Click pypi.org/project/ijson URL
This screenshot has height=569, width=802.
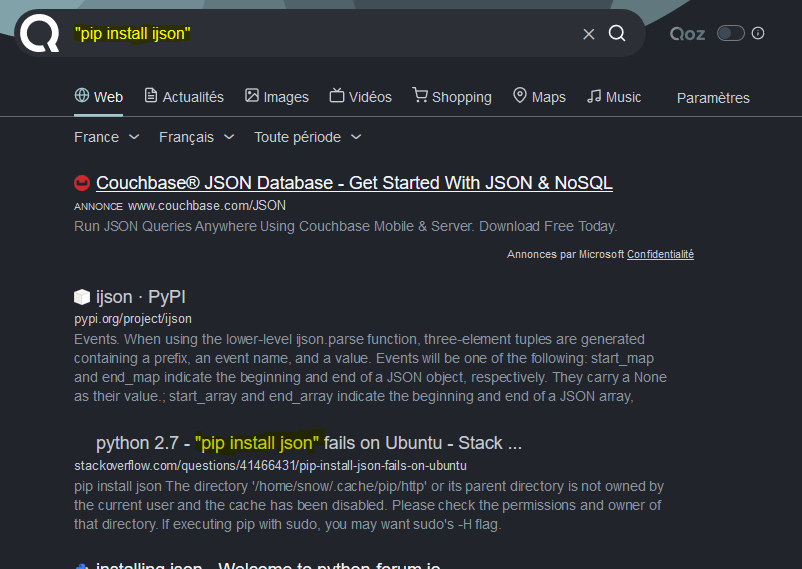click(133, 319)
